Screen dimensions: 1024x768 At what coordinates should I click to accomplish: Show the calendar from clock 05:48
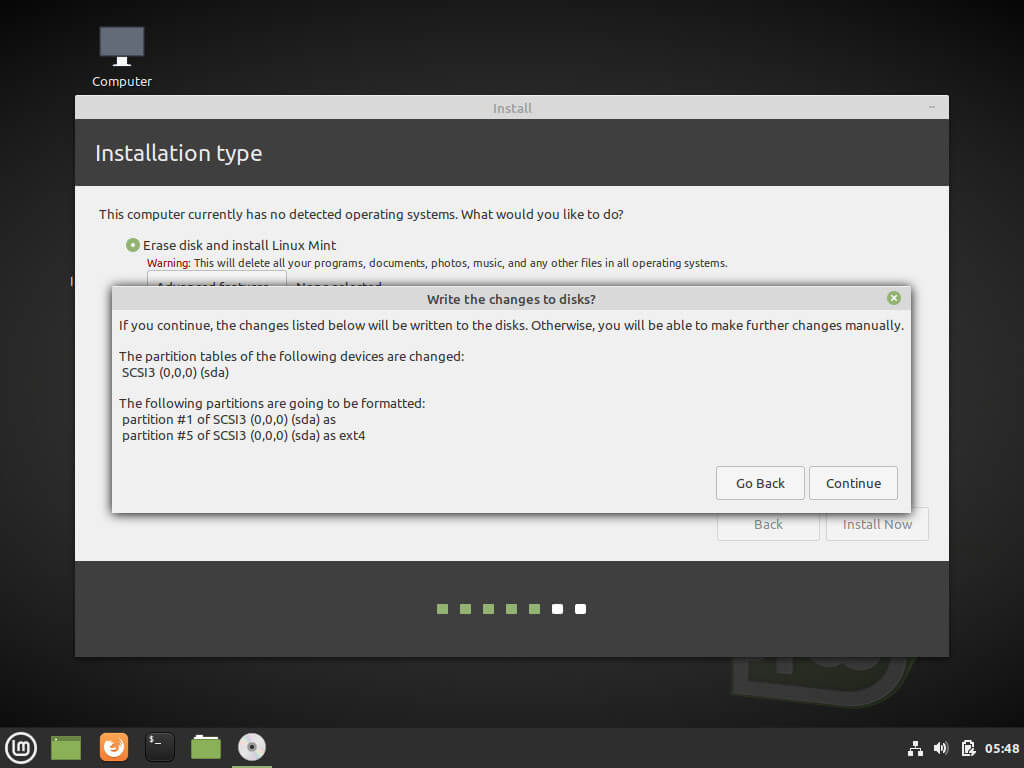pyautogui.click(x=1002, y=748)
